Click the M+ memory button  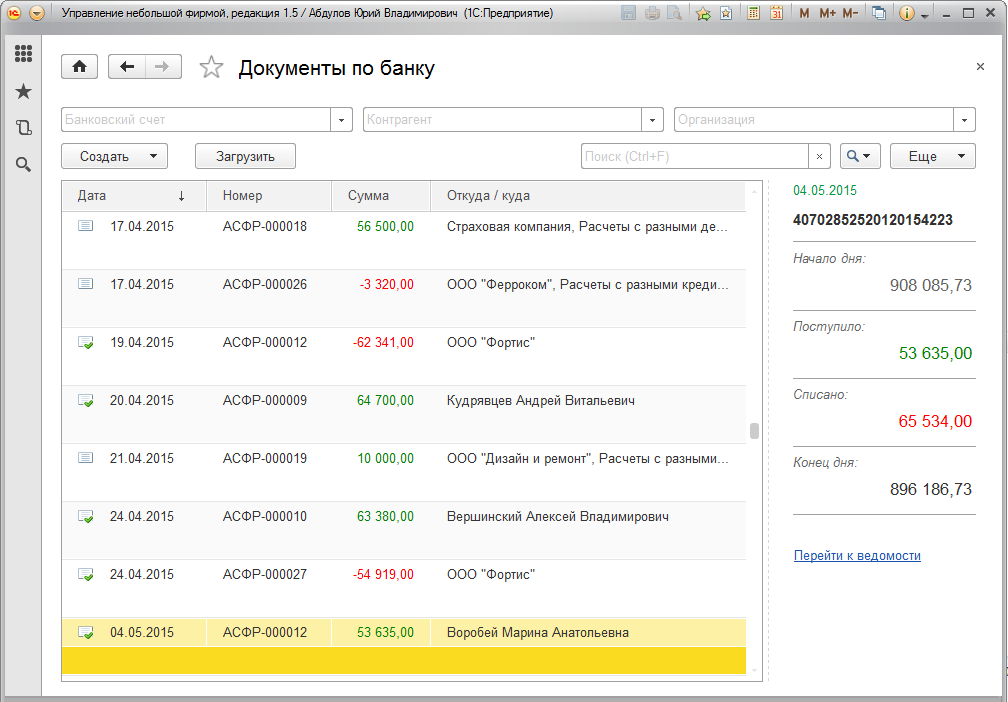(x=826, y=14)
